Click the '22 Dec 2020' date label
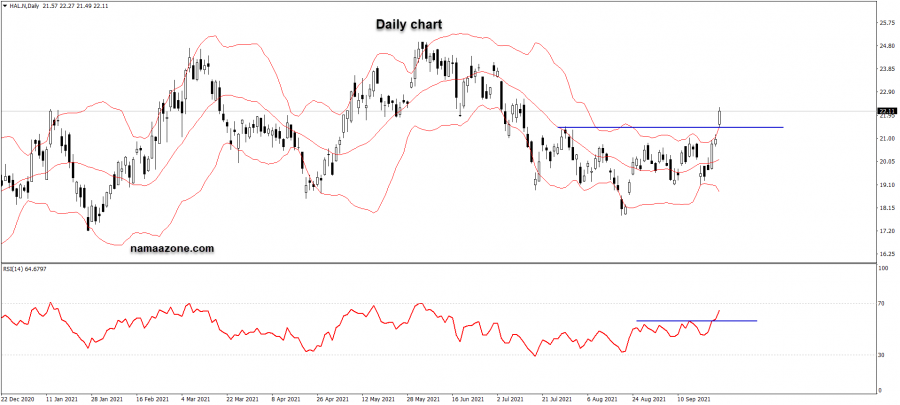The image size is (900, 405). [20, 399]
